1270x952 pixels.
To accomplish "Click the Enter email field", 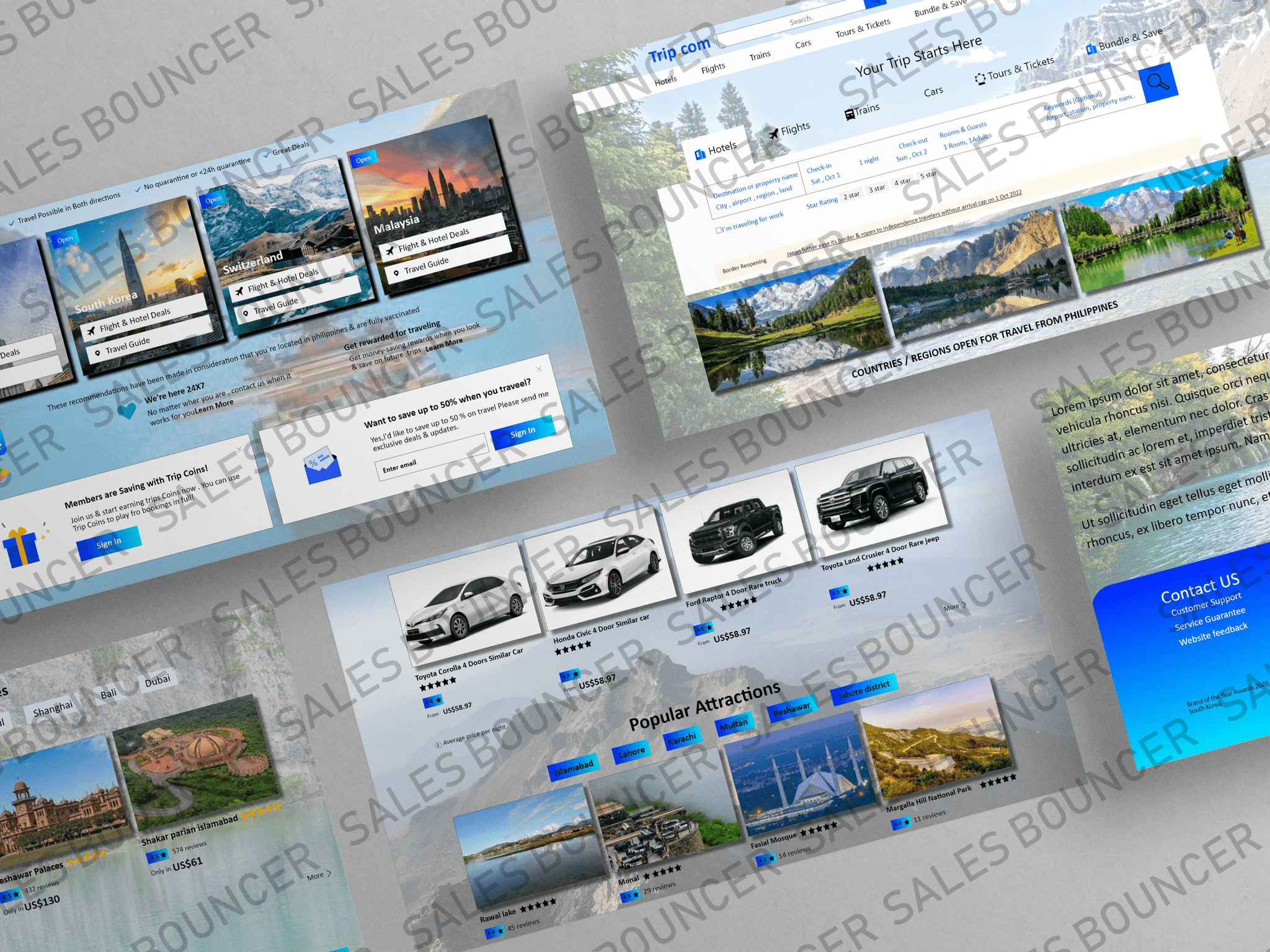I will point(432,457).
